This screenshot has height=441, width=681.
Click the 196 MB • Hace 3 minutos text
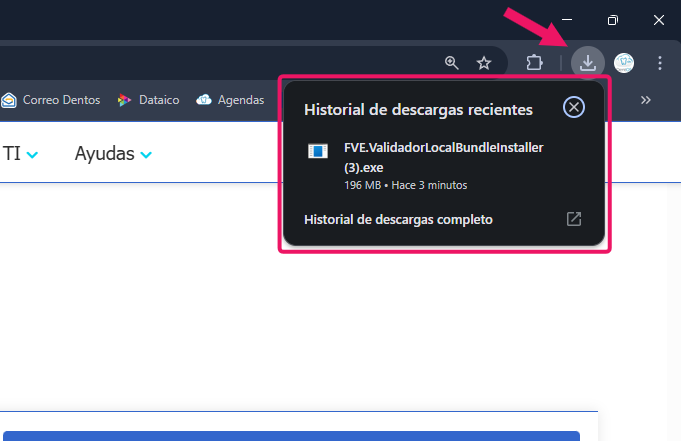point(406,185)
